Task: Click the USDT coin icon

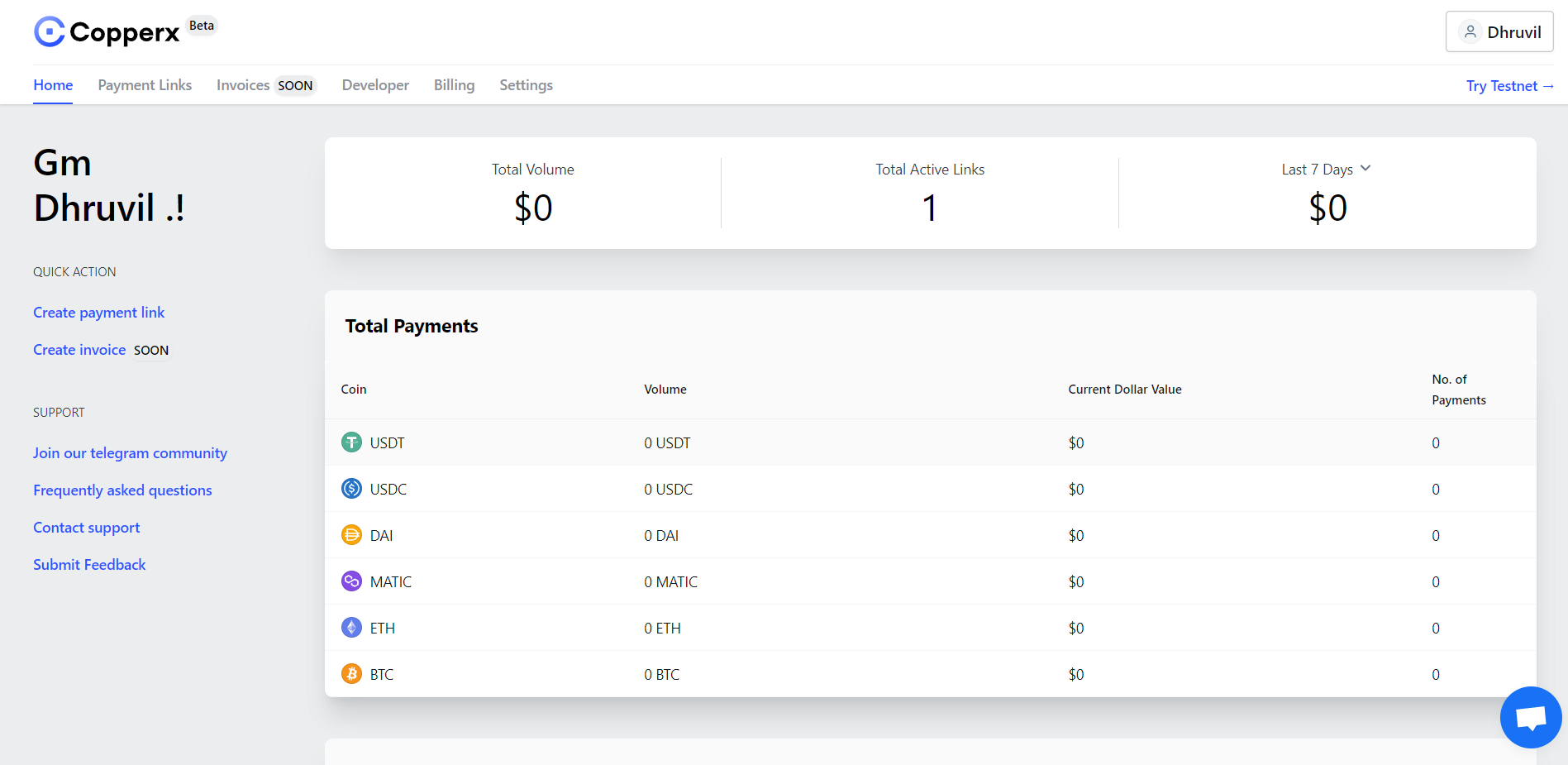Action: 351,442
